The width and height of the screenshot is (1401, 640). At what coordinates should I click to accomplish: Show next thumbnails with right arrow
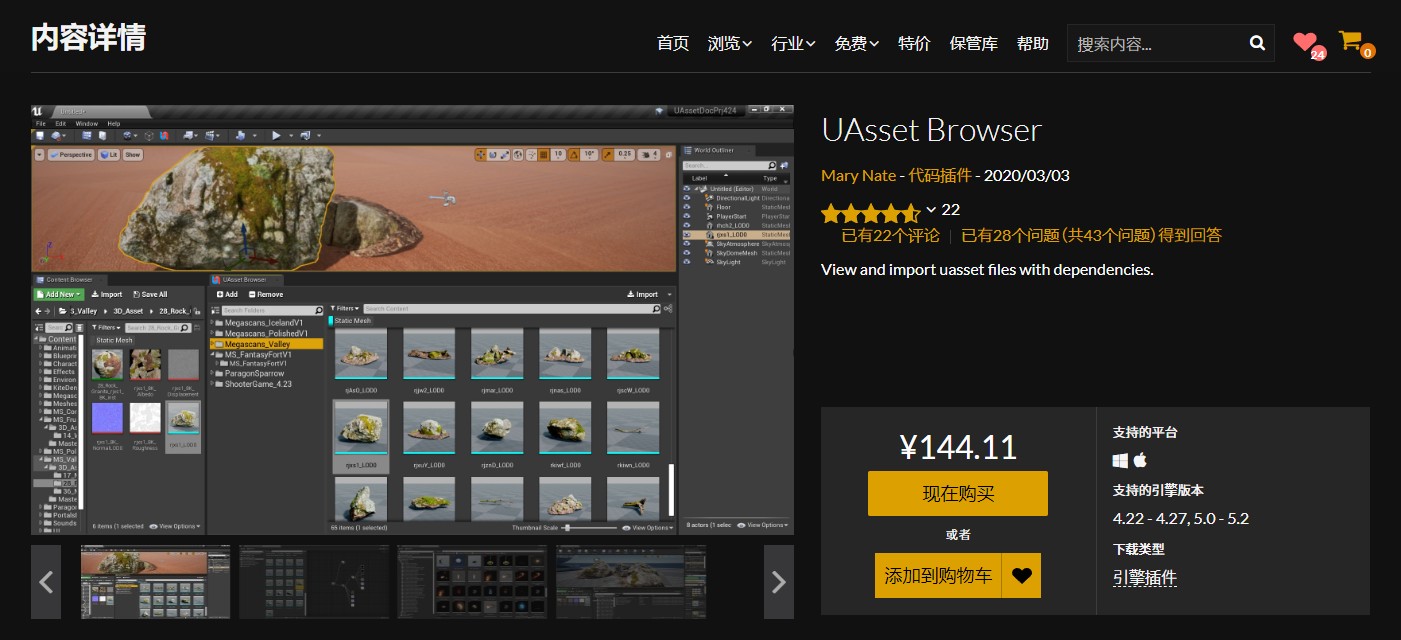click(x=779, y=582)
